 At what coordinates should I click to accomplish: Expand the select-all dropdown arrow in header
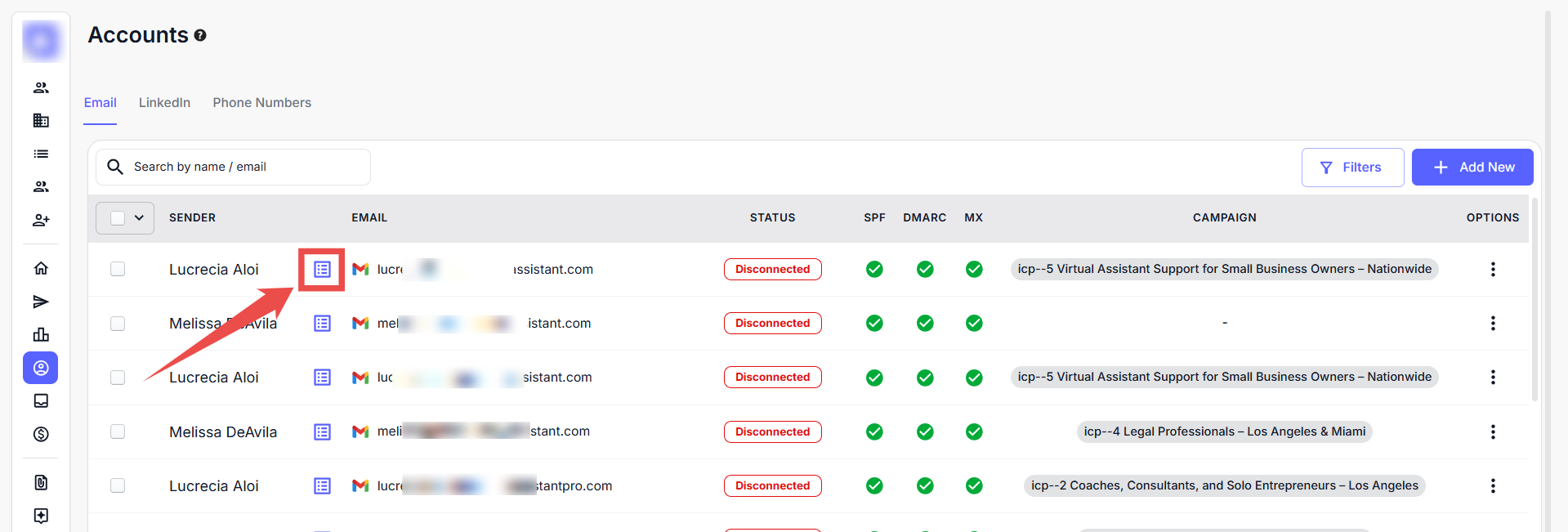click(x=139, y=218)
